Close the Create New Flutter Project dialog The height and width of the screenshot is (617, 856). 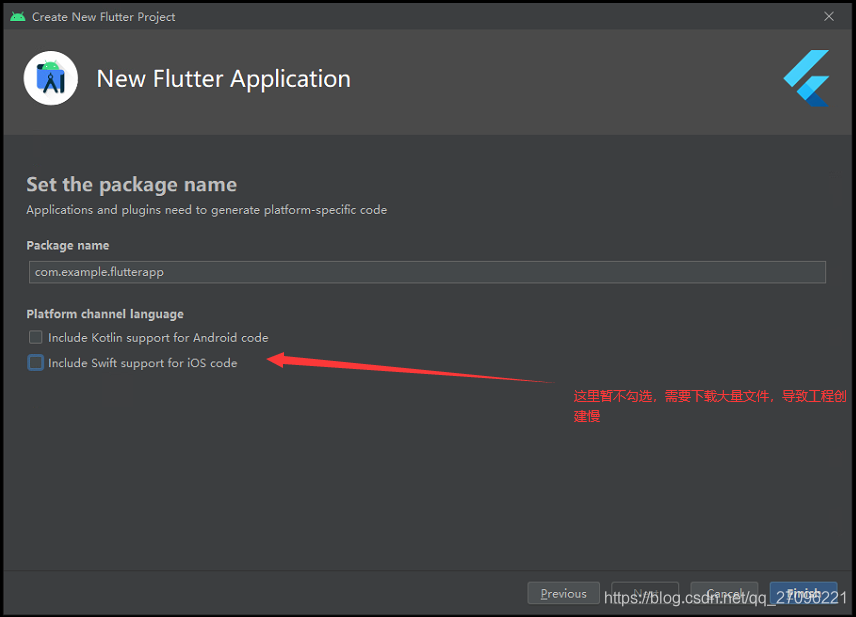tap(829, 16)
